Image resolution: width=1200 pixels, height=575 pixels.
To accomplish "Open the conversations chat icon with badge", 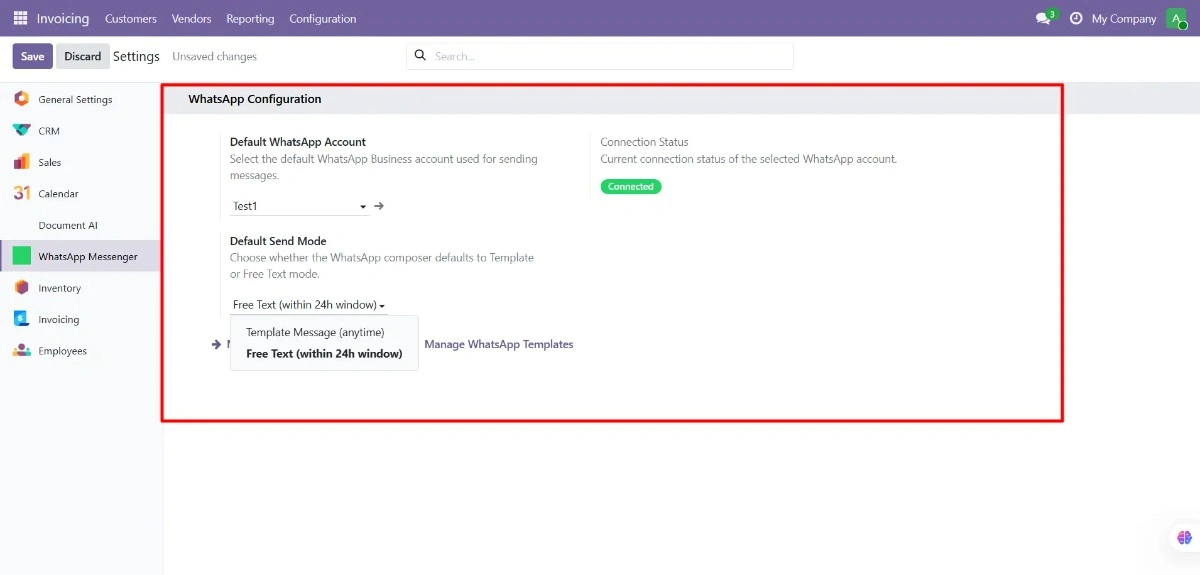I will [1045, 18].
